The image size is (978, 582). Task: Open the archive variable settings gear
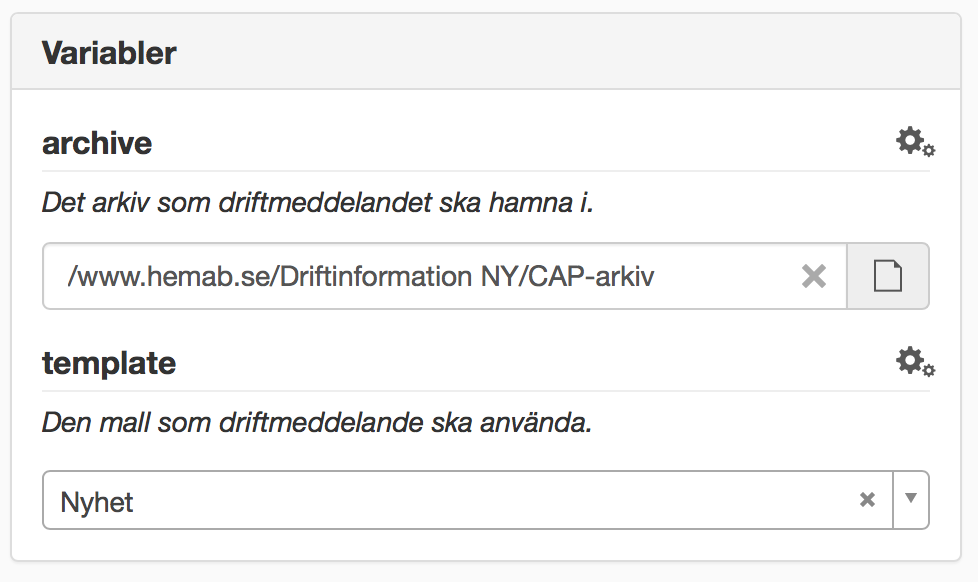(x=914, y=142)
